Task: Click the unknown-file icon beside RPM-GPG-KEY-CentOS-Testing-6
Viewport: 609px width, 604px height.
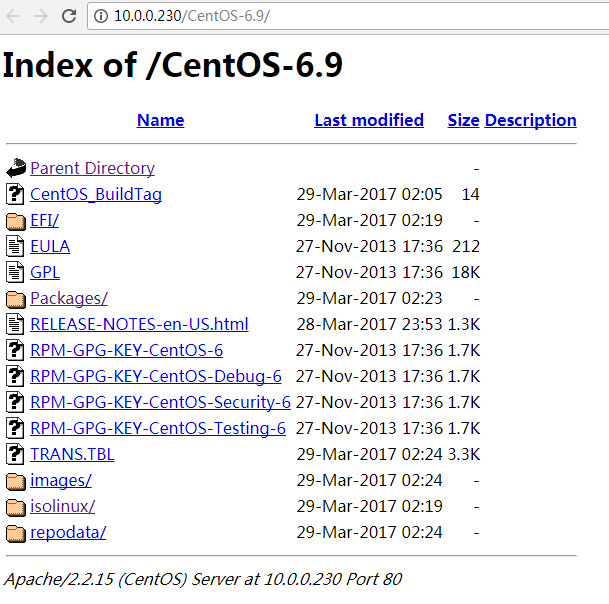Action: [16, 428]
